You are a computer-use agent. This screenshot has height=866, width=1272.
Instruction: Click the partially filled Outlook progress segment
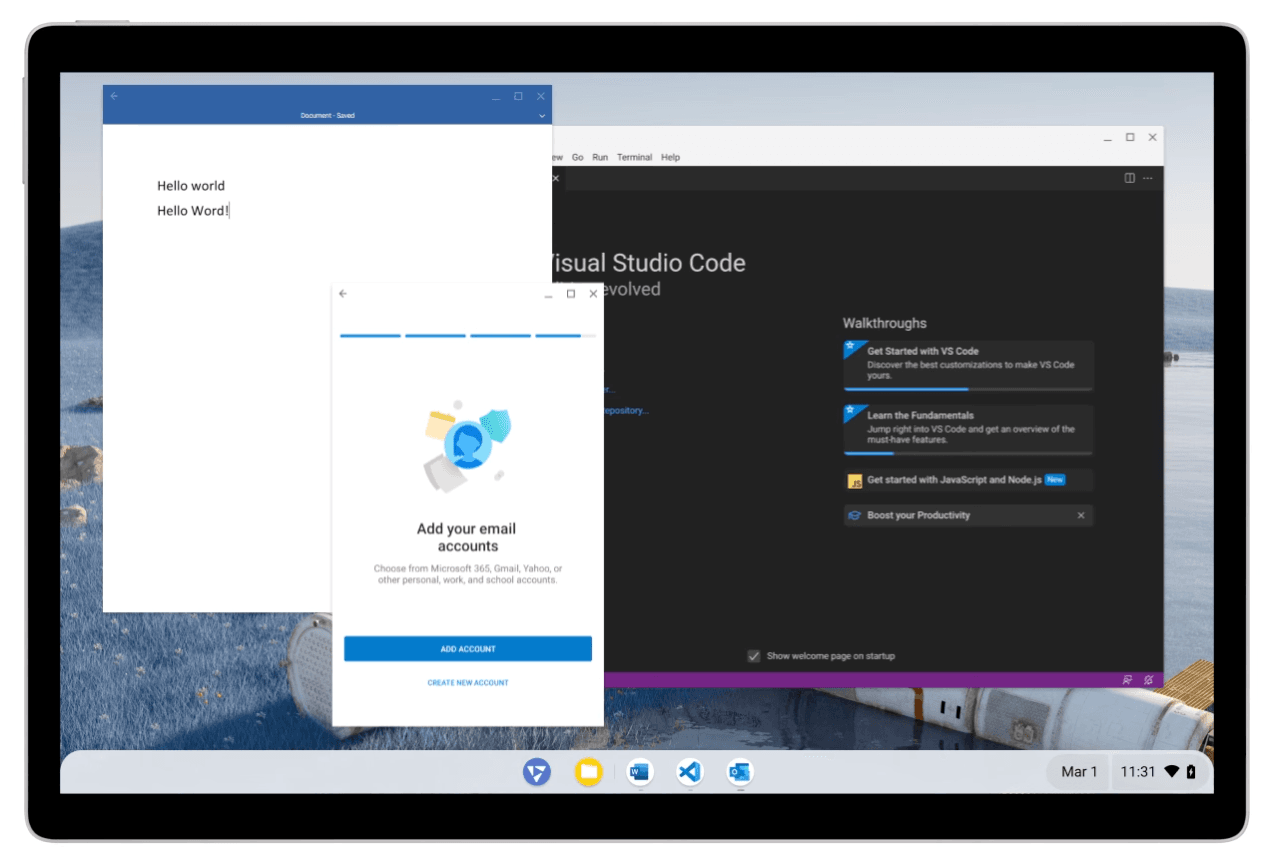click(565, 336)
